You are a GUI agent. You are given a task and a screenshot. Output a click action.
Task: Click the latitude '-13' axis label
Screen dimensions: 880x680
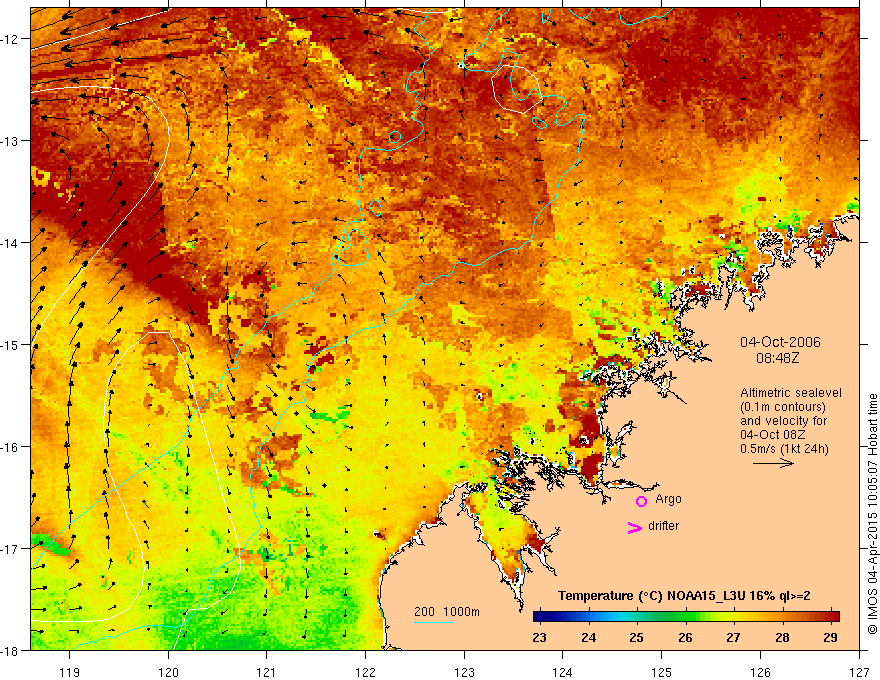pyautogui.click(x=10, y=141)
